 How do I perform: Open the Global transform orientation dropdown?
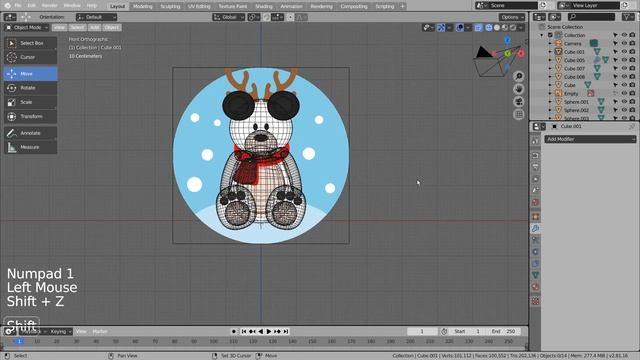[x=229, y=17]
